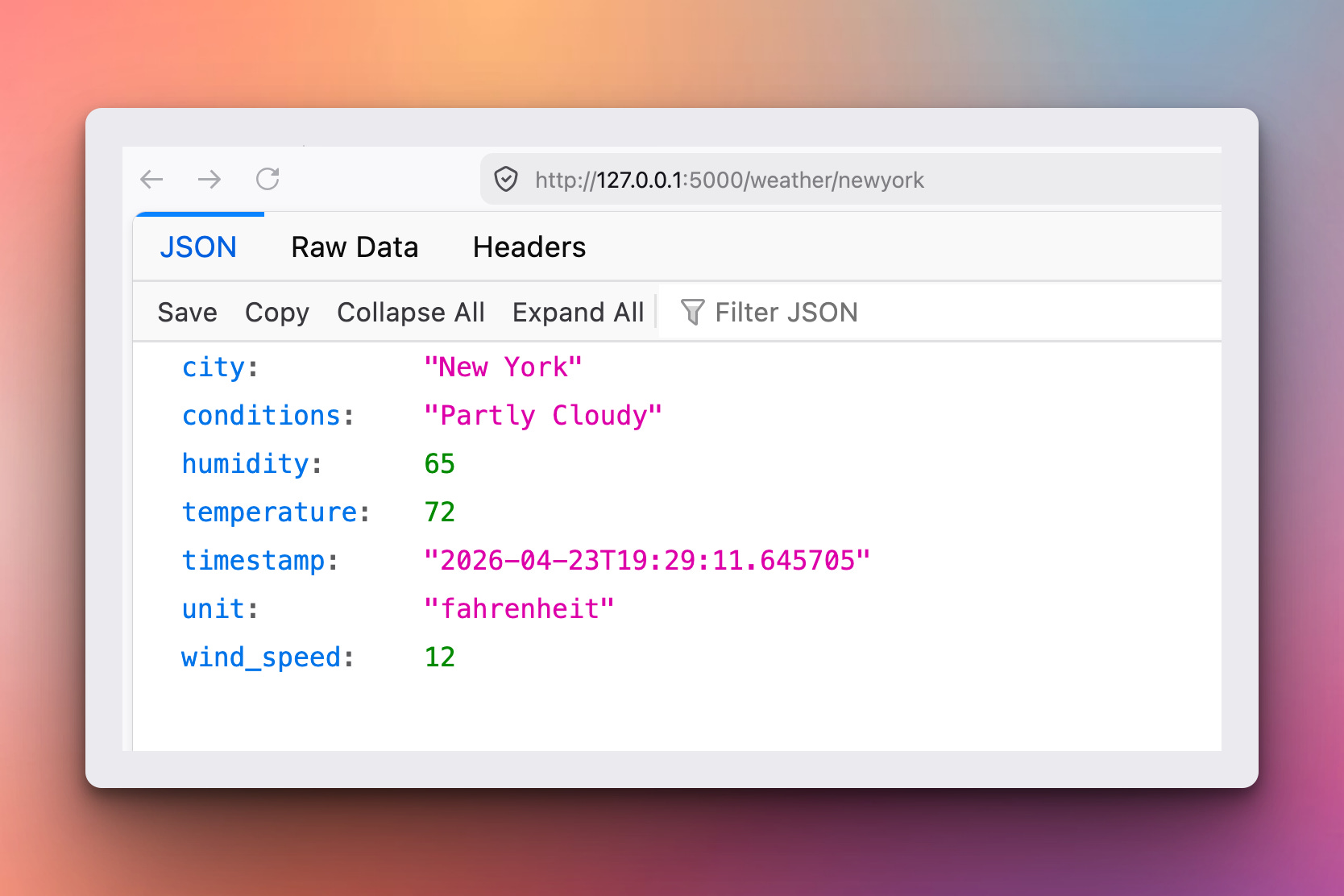Screen dimensions: 1344x896
Task: Copy the JSON with the Copy button
Action: click(x=277, y=312)
